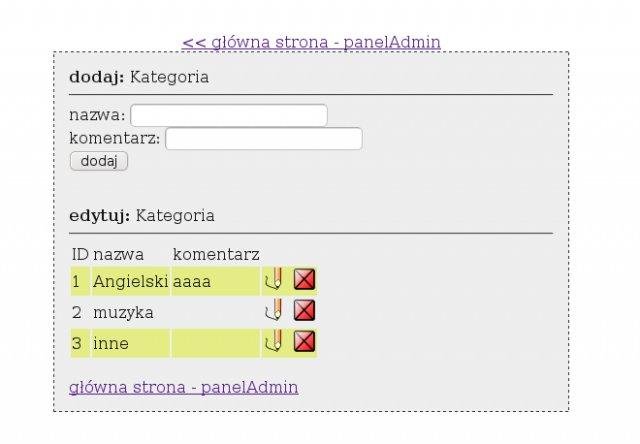Edit the Angielski category with pencil icon
Viewport: 640px width, 444px height.
(x=273, y=281)
